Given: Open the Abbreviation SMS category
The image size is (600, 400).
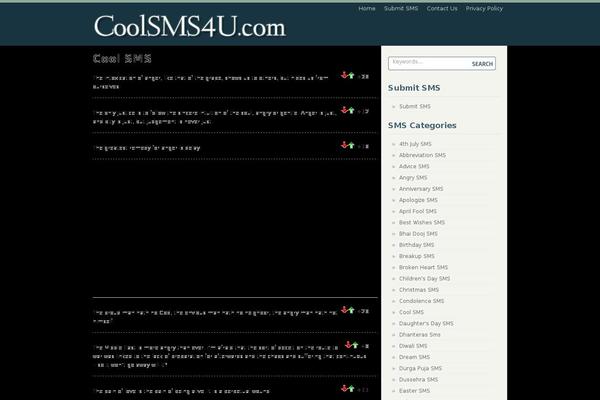Looking at the screenshot, I should pyautogui.click(x=422, y=155).
